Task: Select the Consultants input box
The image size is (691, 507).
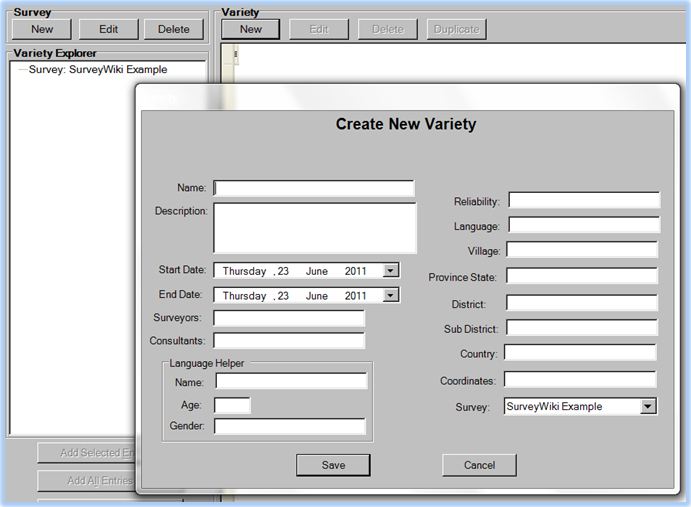Action: 288,341
